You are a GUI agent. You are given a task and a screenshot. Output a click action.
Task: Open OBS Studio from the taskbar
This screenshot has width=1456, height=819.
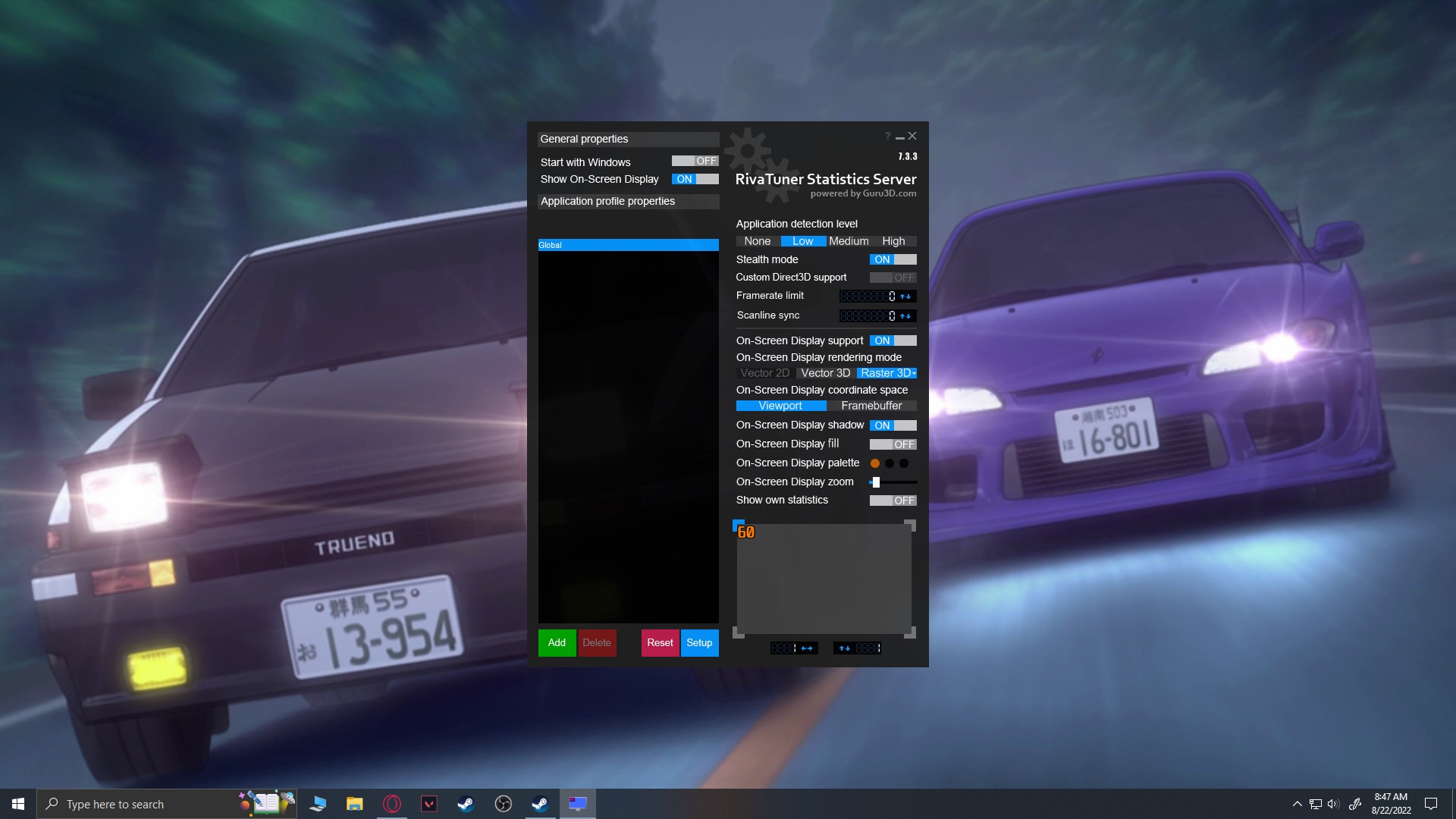coord(504,804)
